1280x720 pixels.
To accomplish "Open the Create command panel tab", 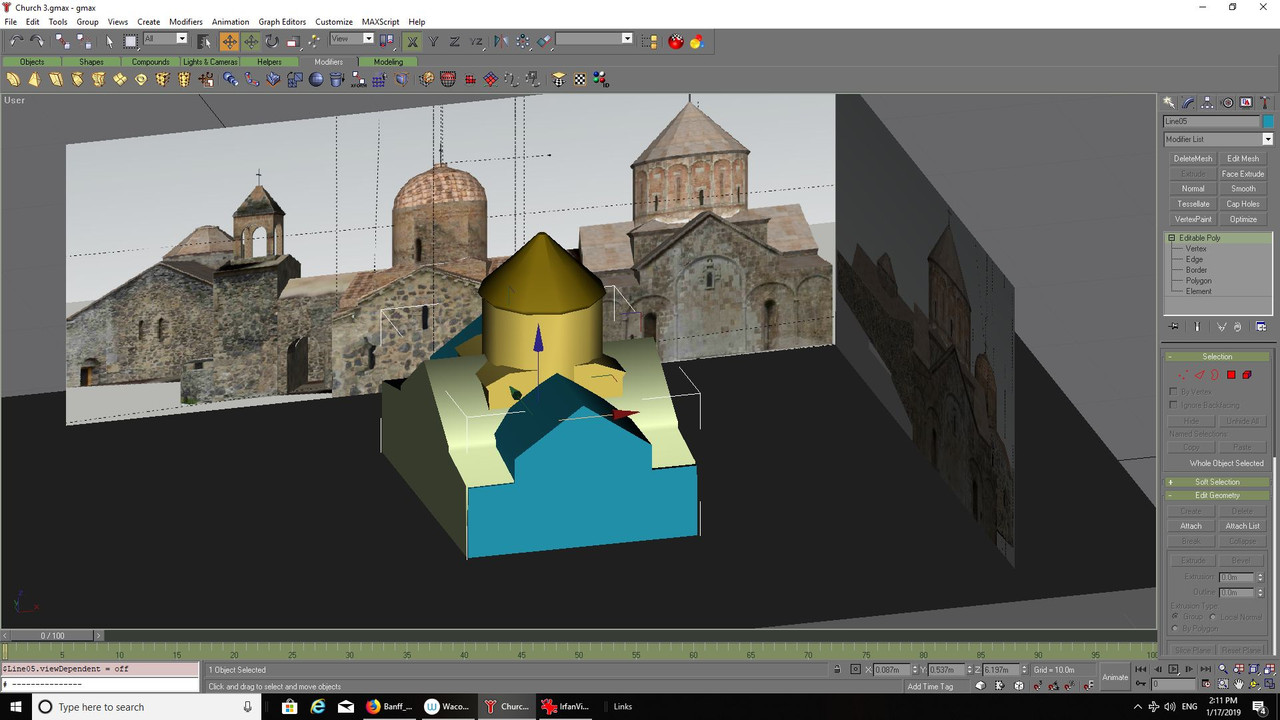I will 1168,102.
